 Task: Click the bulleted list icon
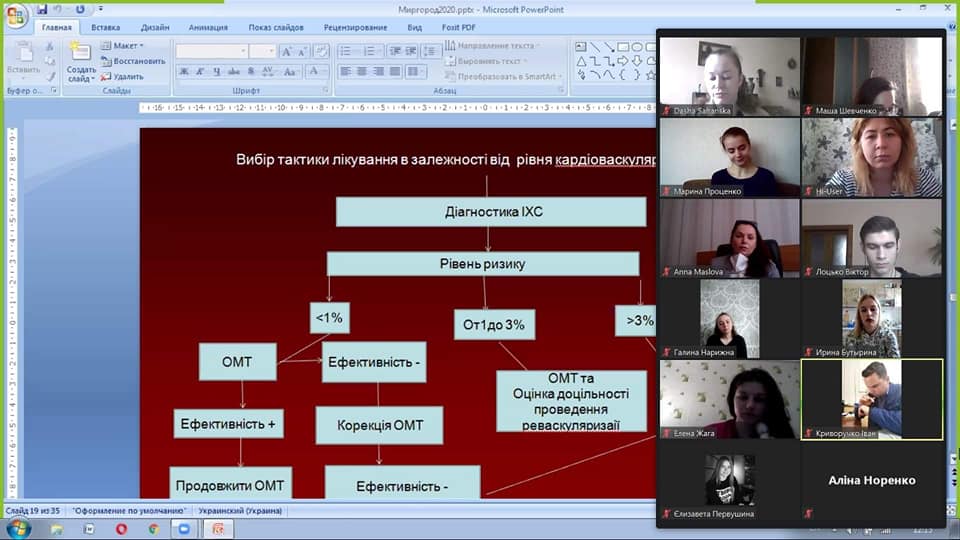(345, 51)
